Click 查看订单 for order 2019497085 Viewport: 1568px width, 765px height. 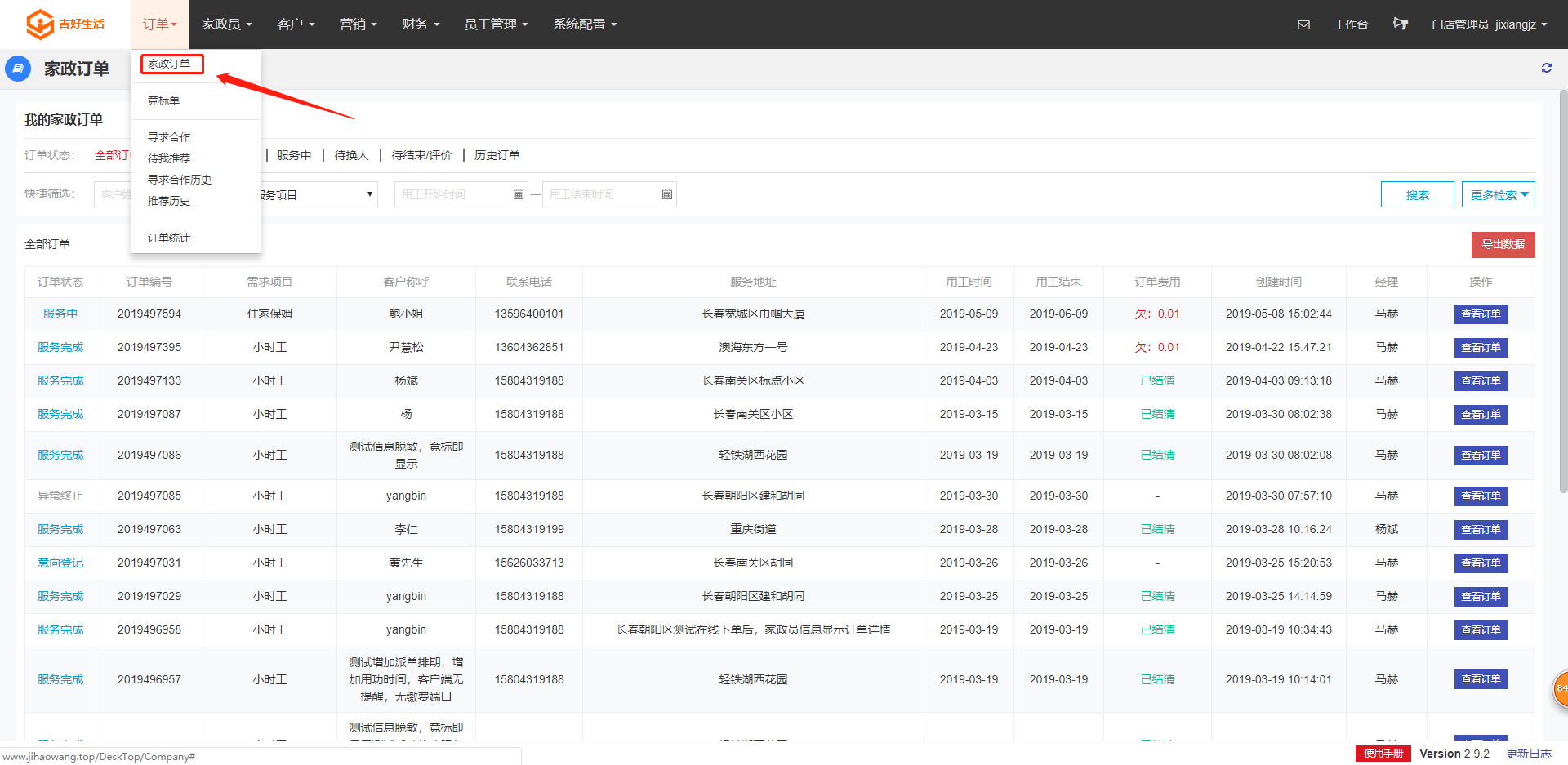pos(1481,496)
